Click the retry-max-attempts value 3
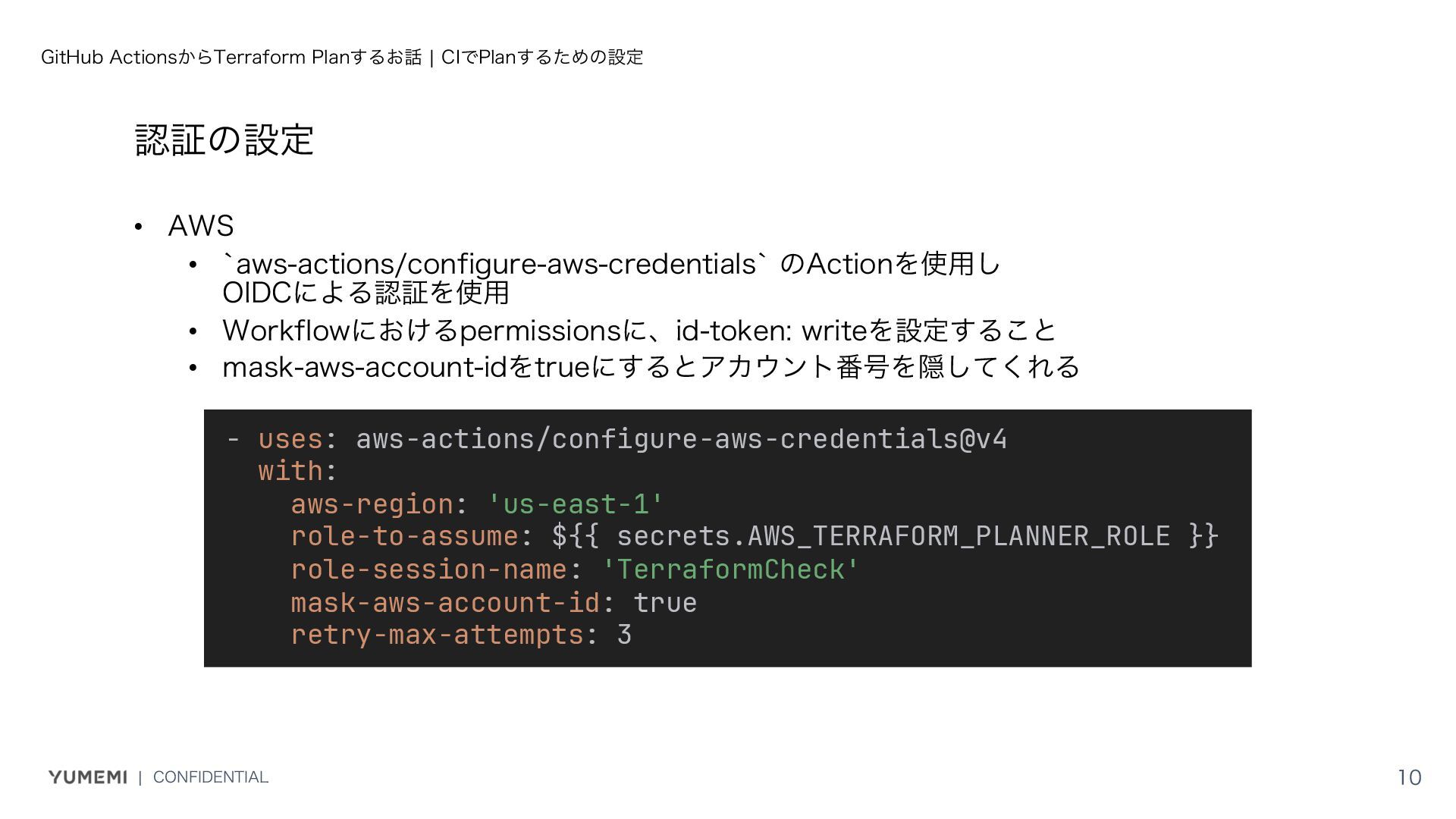Screen dimensions: 1456x819 pos(624,635)
